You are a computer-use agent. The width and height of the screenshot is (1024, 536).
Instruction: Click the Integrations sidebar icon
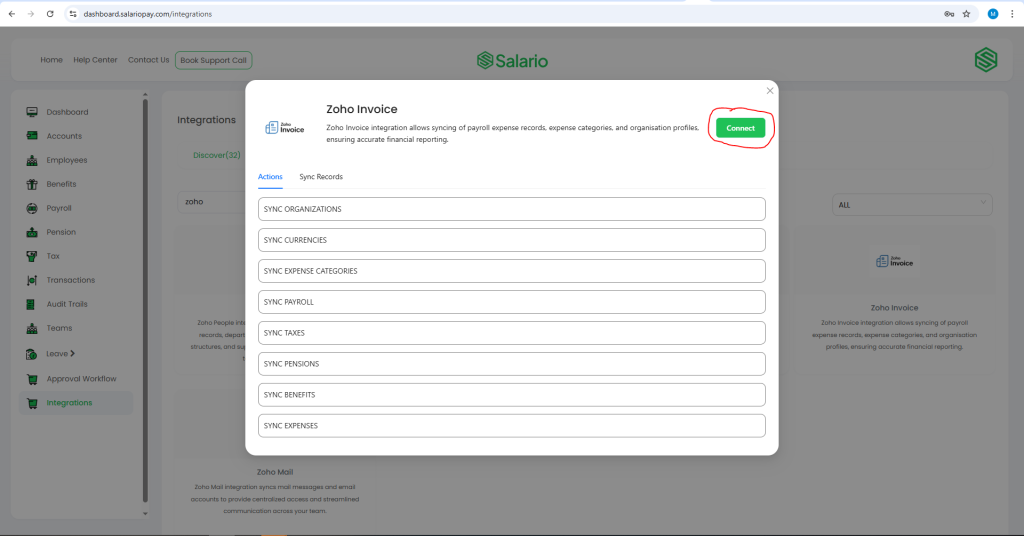pyautogui.click(x=31, y=403)
